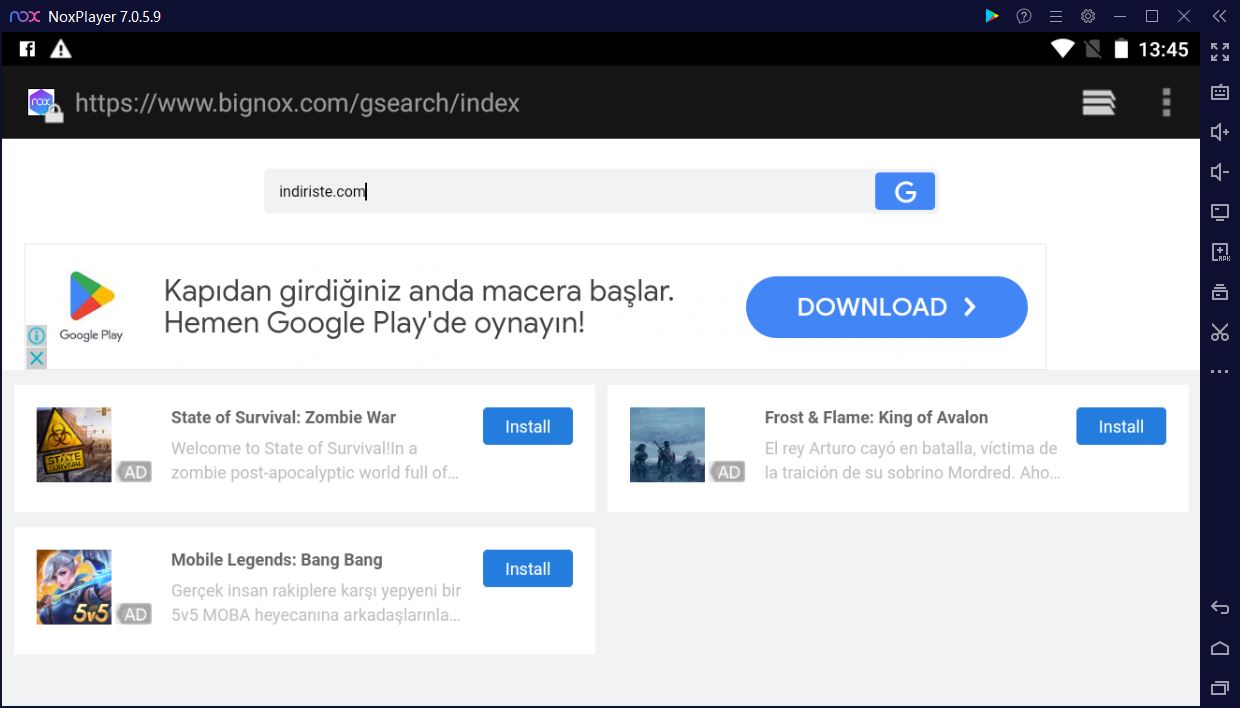1240x708 pixels.
Task: Click the Frost & Flame description text
Action: pyautogui.click(x=913, y=460)
